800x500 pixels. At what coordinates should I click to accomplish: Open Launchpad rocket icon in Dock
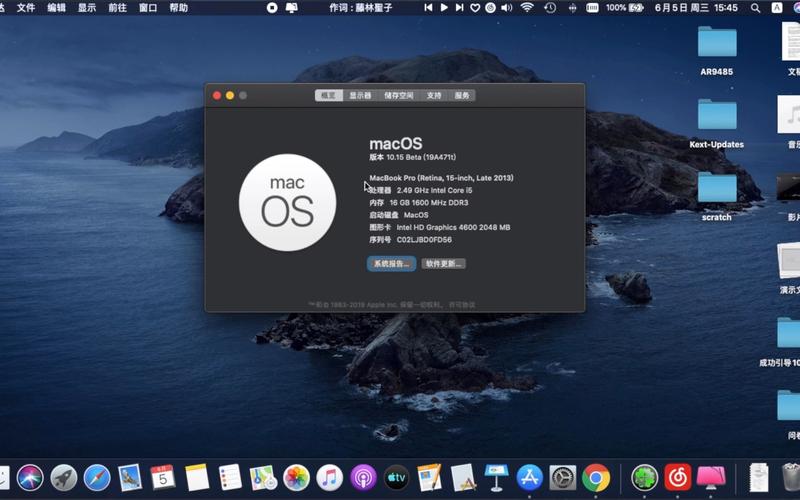click(63, 478)
